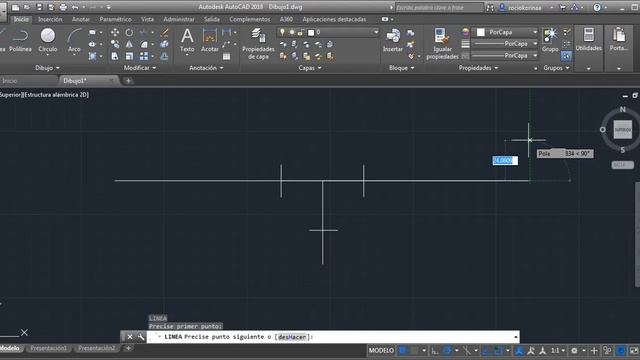Expand the Modificar panel
Image resolution: width=640 pixels, height=360 pixels.
point(140,68)
